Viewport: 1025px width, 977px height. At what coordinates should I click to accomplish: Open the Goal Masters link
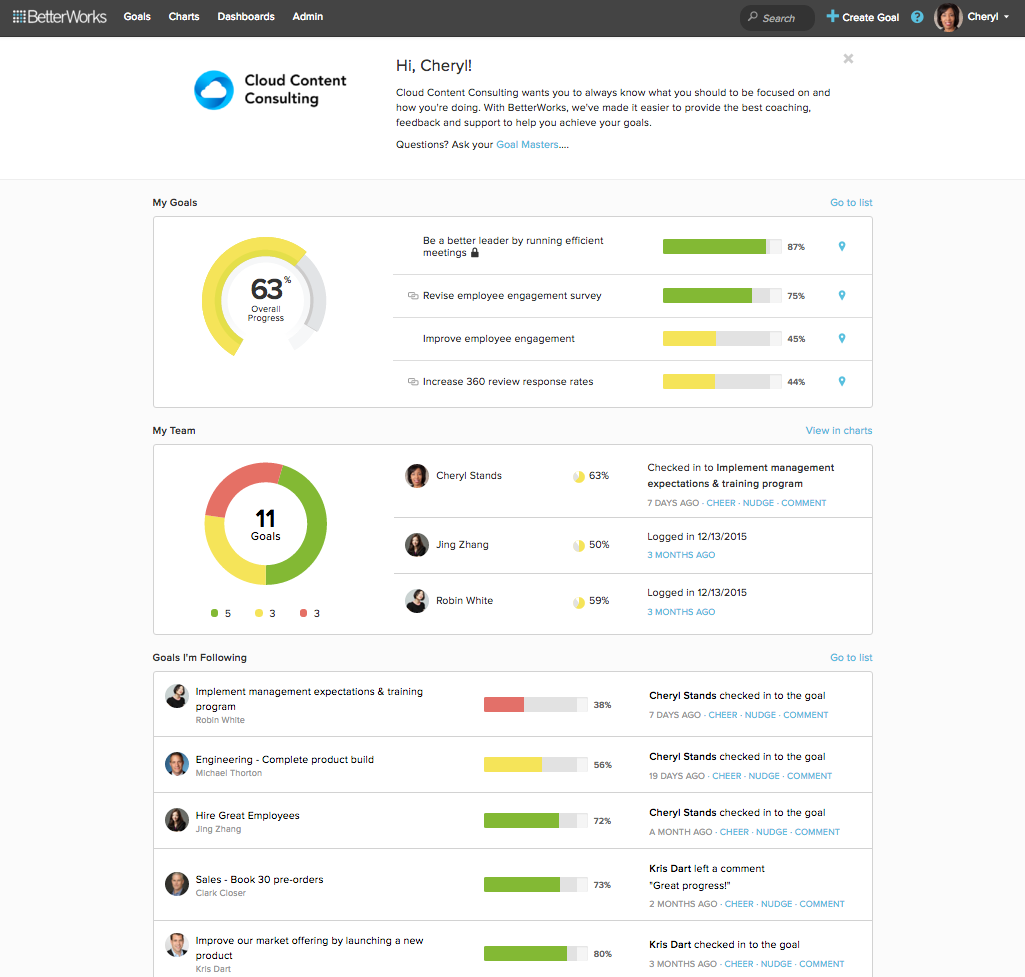pyautogui.click(x=528, y=144)
